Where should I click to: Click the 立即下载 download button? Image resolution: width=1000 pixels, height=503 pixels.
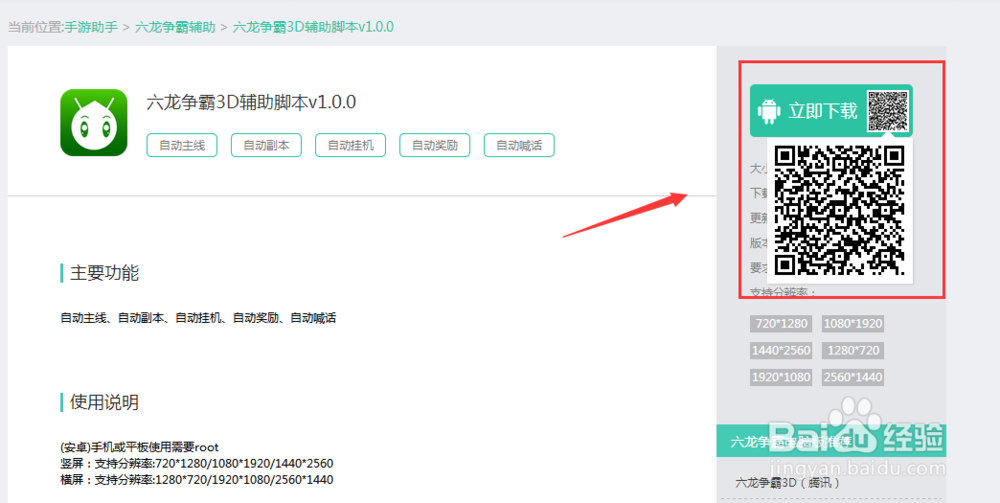831,110
